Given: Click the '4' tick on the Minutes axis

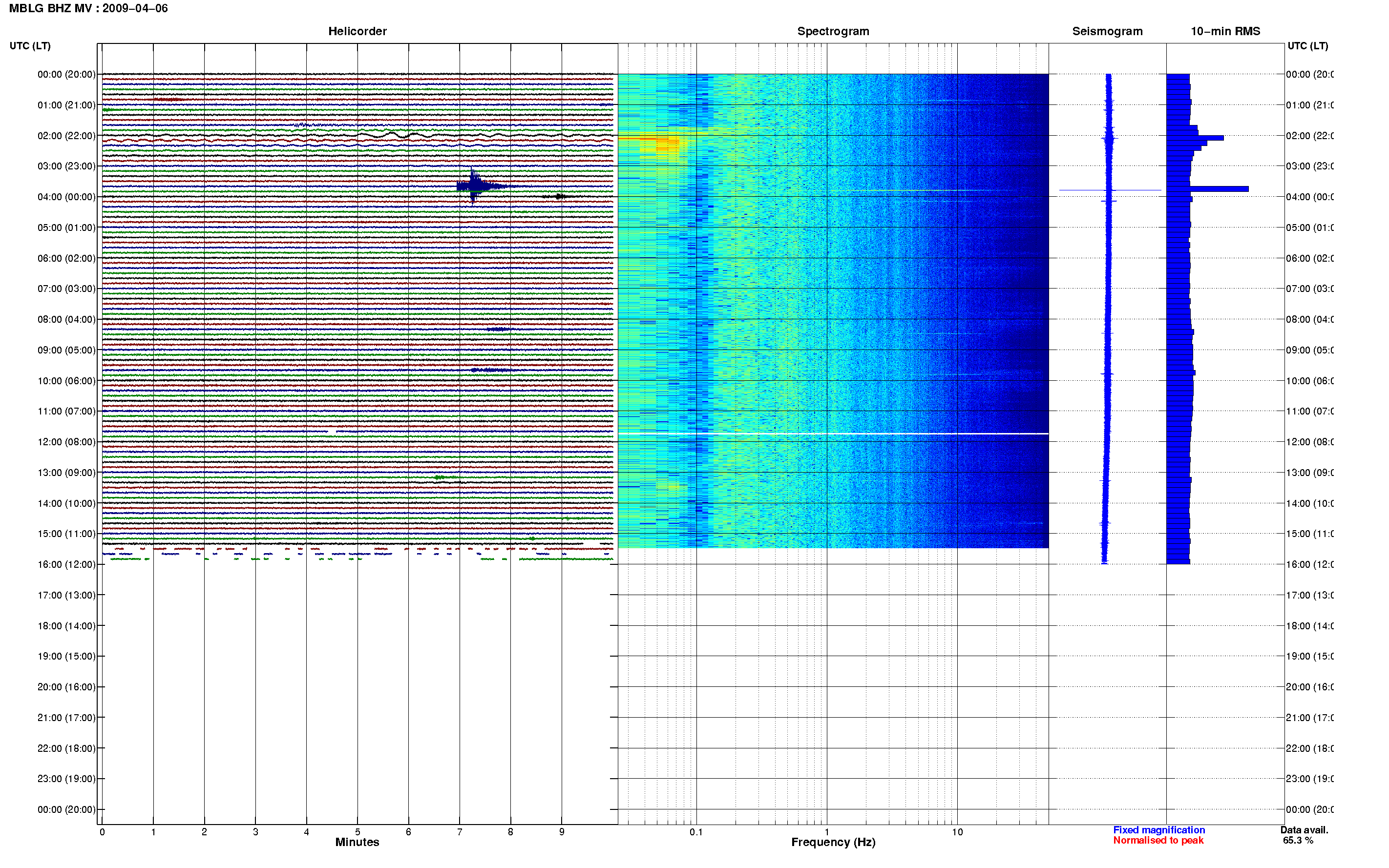Looking at the screenshot, I should tap(307, 832).
